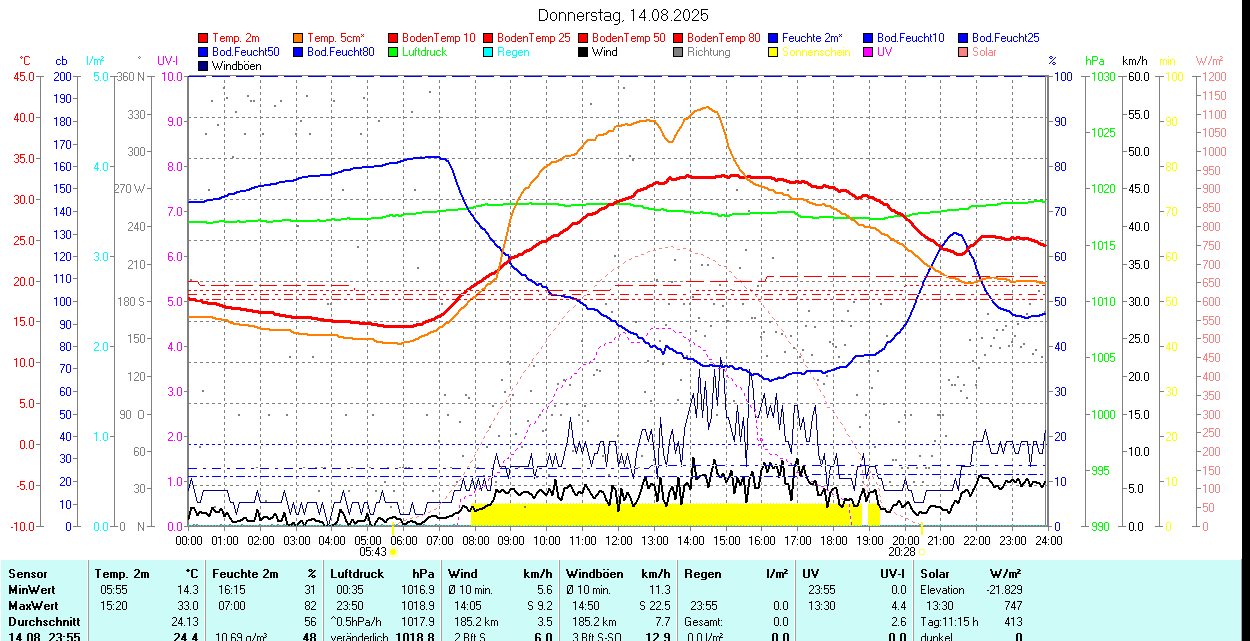Click the BodenTemp 80 legend label
This screenshot has height=641, width=1250.
724,38
